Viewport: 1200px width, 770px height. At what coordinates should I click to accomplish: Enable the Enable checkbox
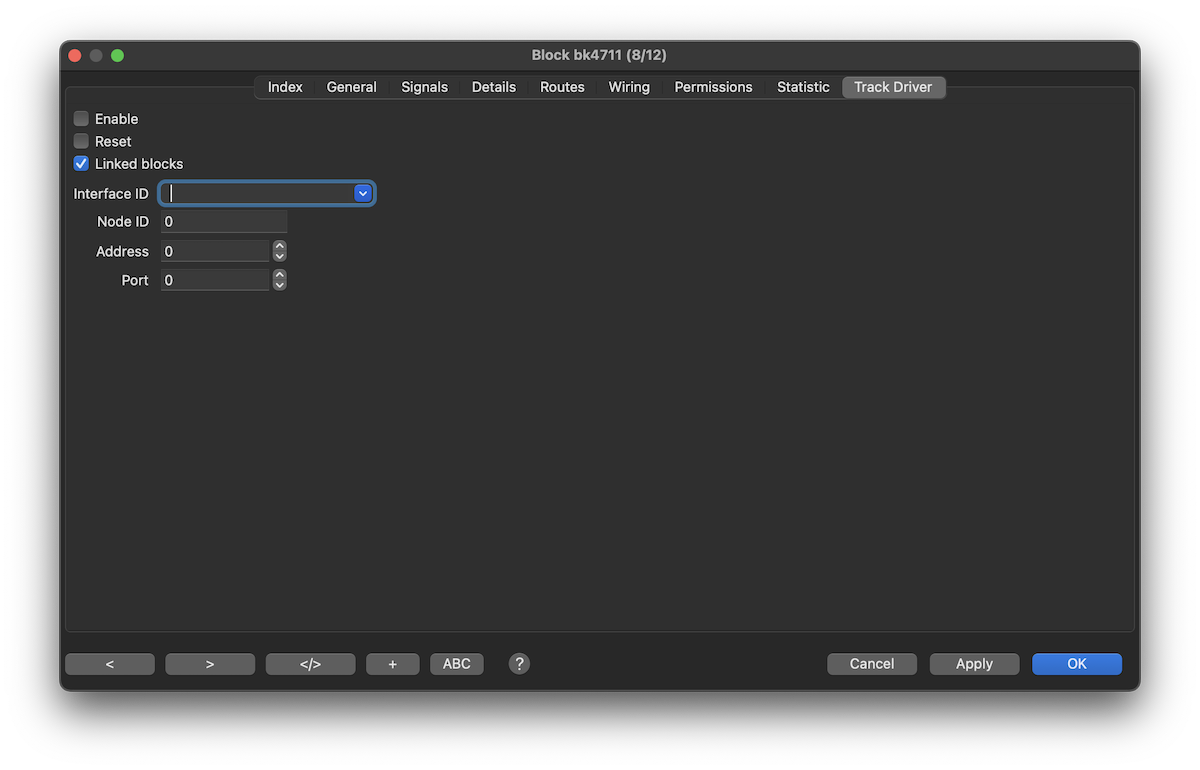tap(82, 119)
